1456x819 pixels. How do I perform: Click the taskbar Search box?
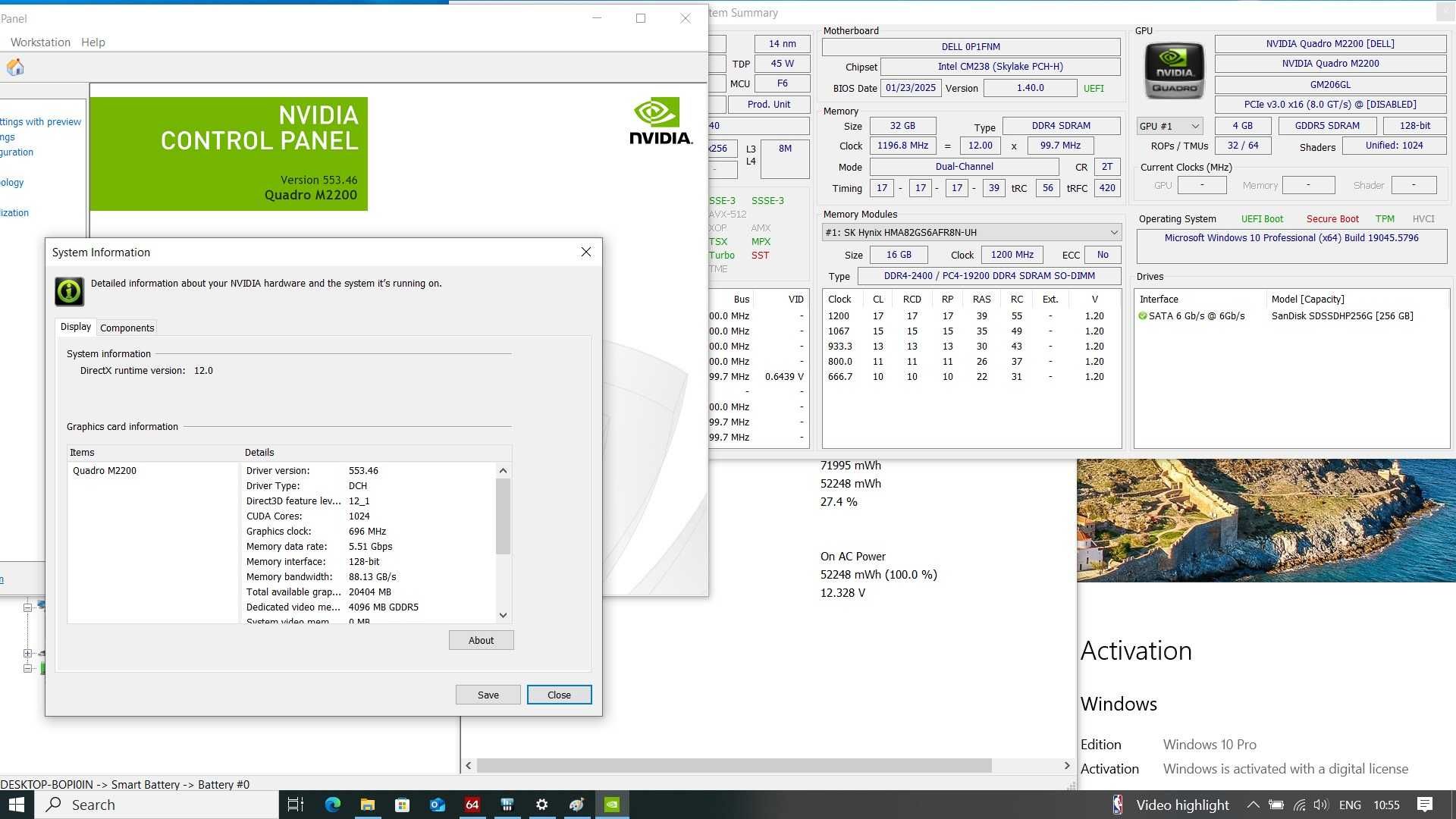coord(156,805)
